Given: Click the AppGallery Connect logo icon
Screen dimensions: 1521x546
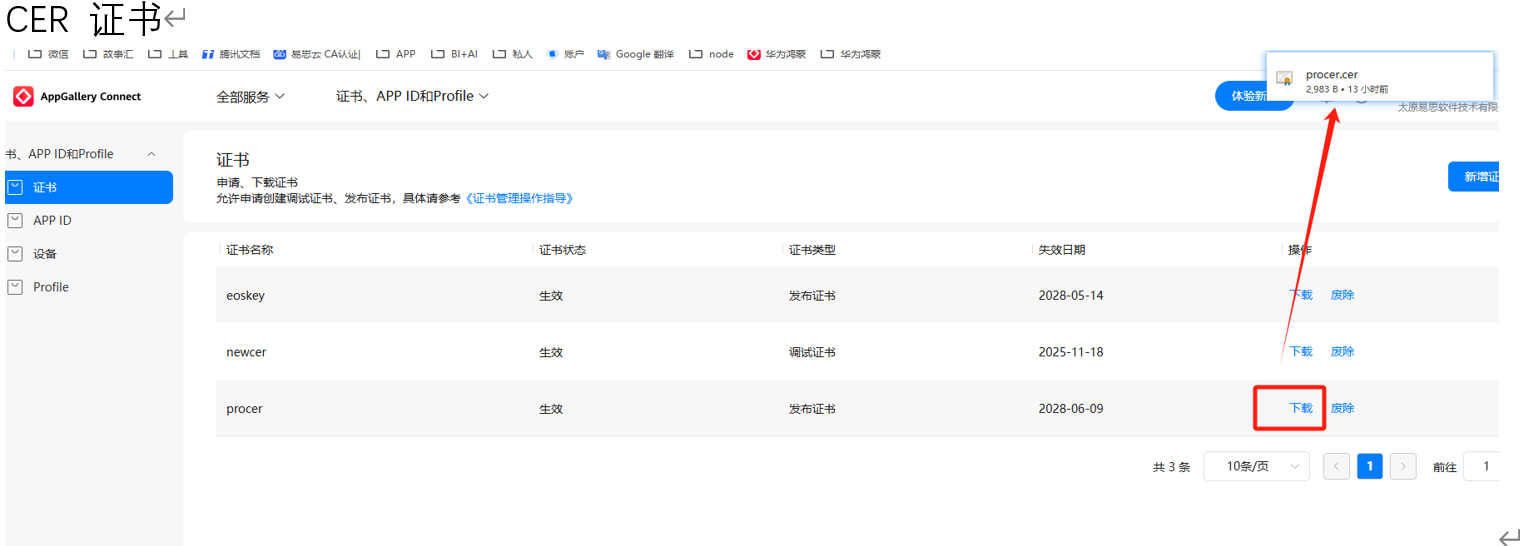Looking at the screenshot, I should click(x=24, y=96).
